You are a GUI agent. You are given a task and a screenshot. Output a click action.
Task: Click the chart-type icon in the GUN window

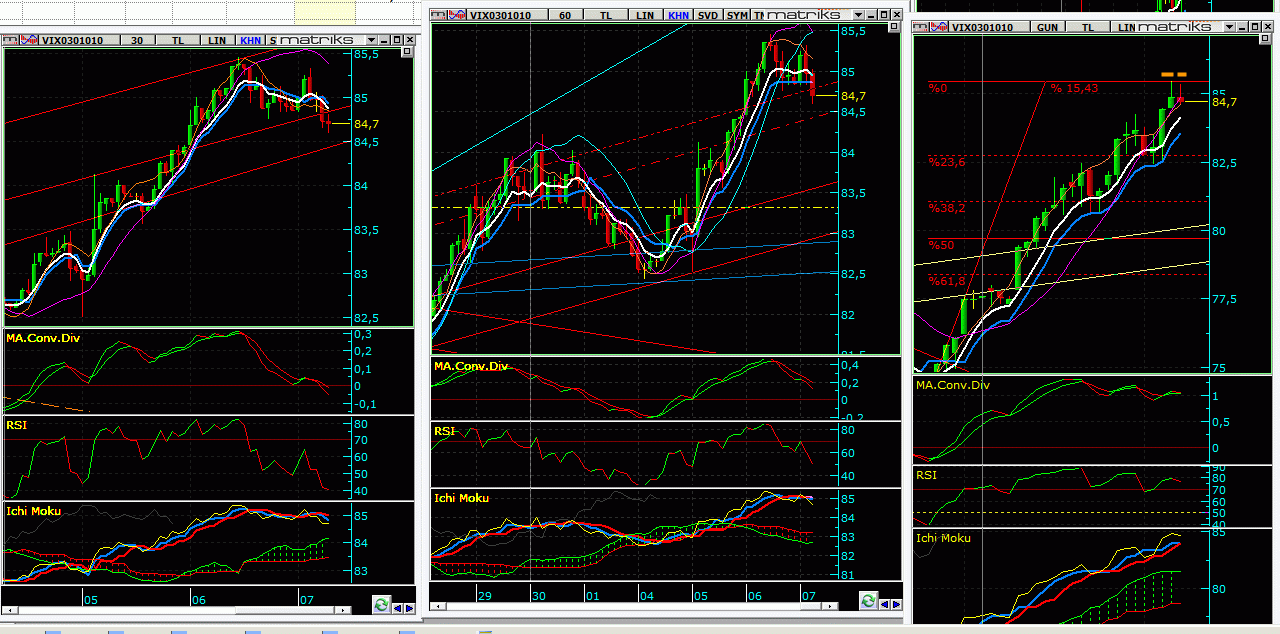point(938,27)
